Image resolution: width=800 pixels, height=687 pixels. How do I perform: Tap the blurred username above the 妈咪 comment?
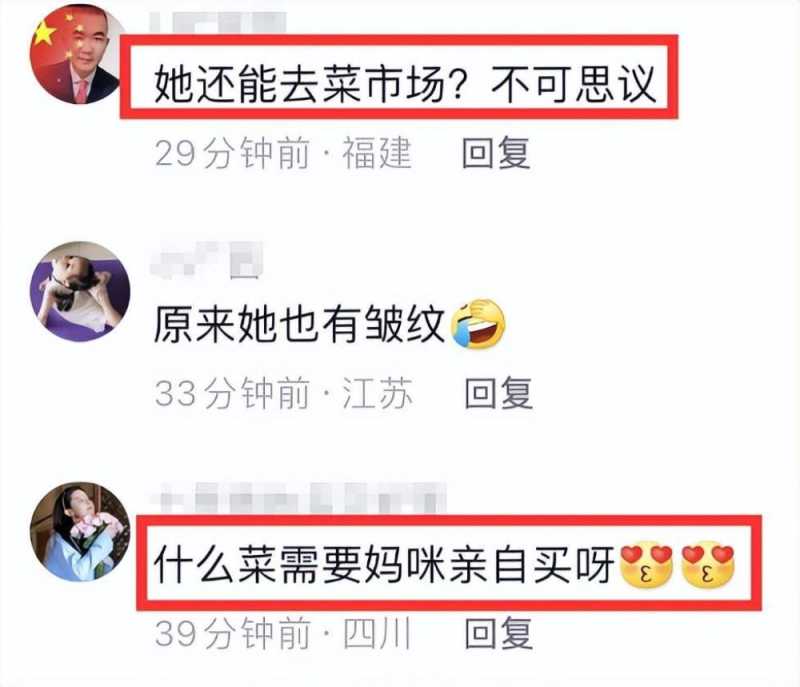tap(303, 497)
